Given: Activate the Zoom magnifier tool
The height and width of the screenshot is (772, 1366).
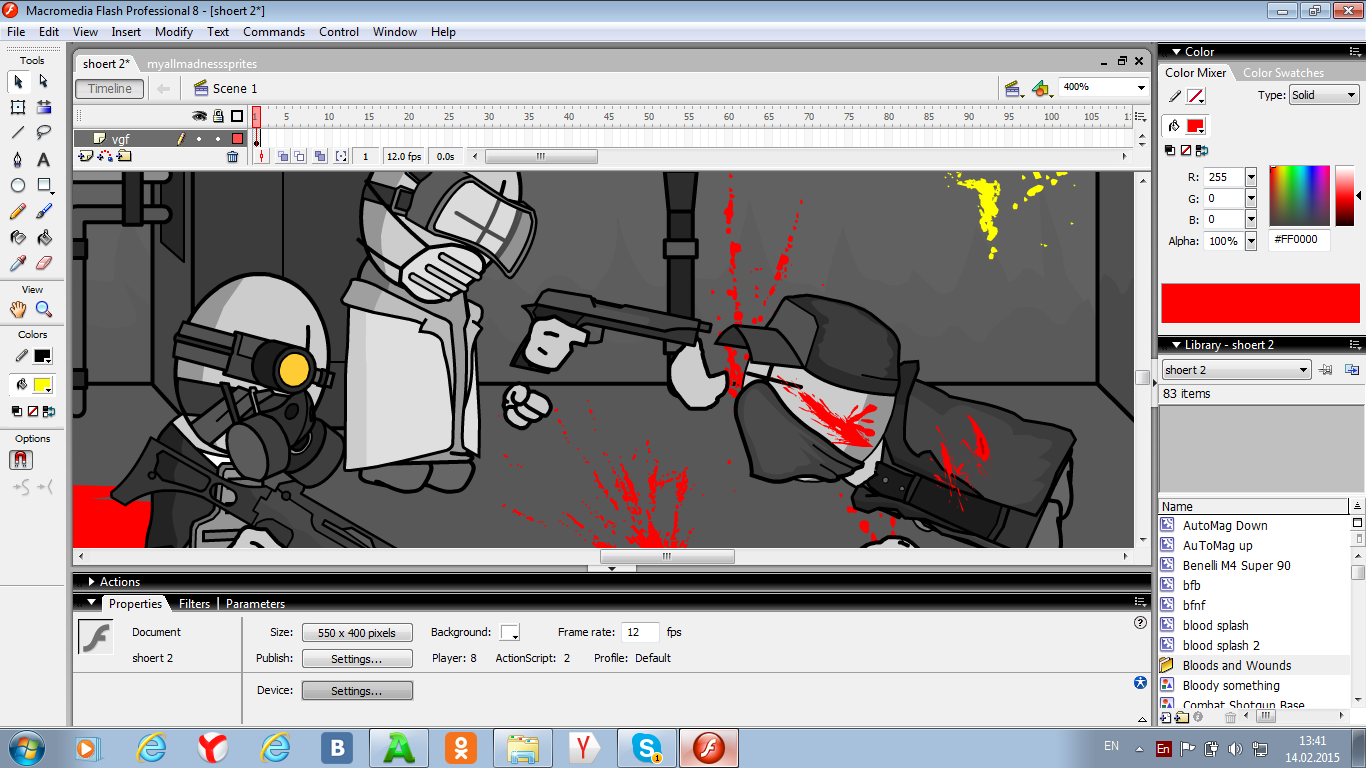Looking at the screenshot, I should coord(44,309).
